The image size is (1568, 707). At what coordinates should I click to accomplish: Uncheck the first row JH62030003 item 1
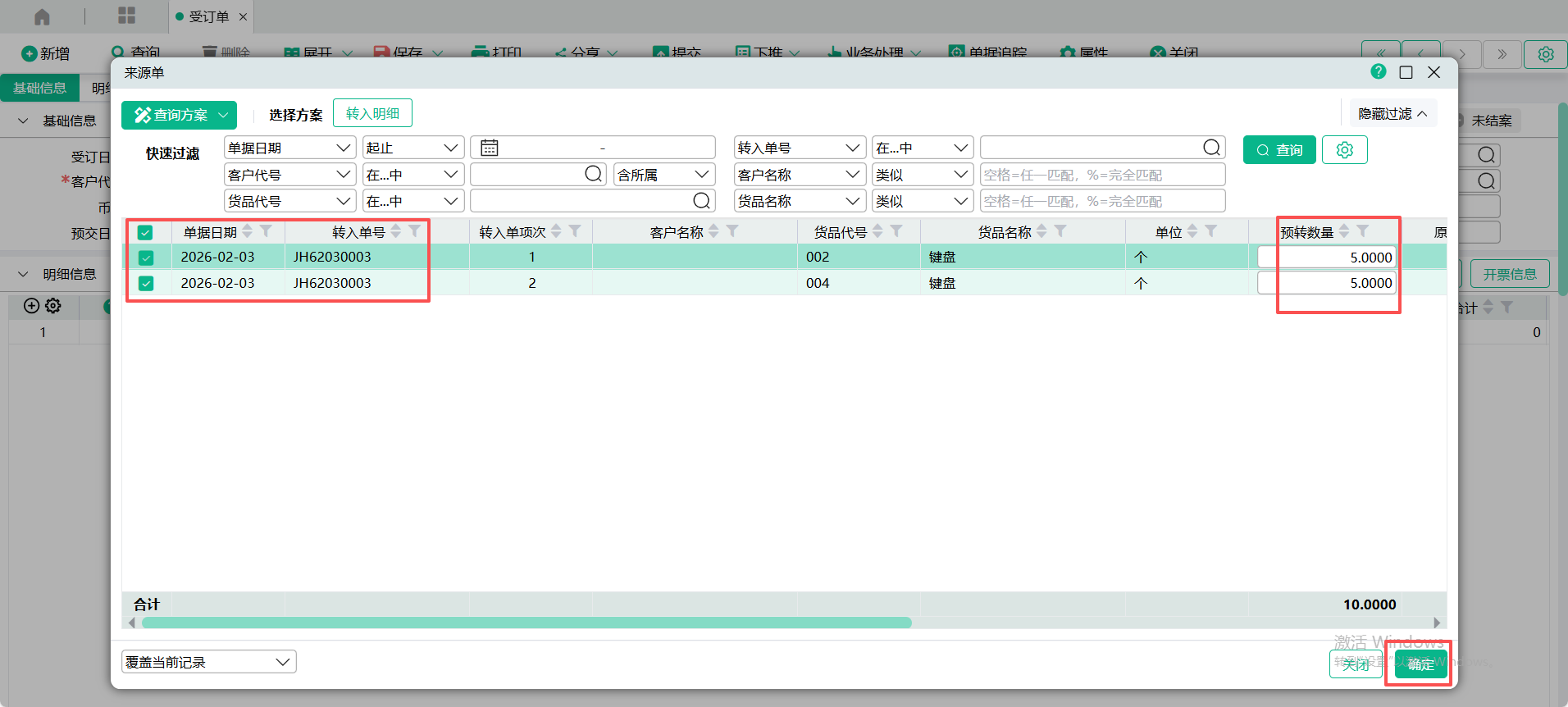pyautogui.click(x=146, y=258)
